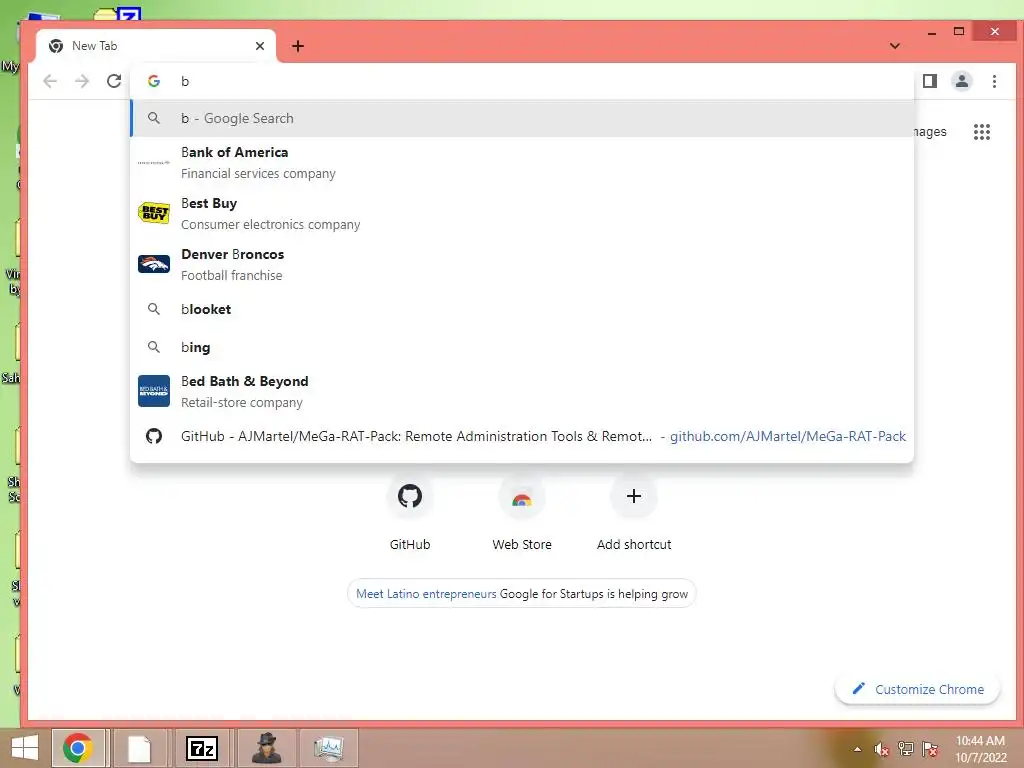
Task: Open the profile avatar button
Action: [x=962, y=81]
